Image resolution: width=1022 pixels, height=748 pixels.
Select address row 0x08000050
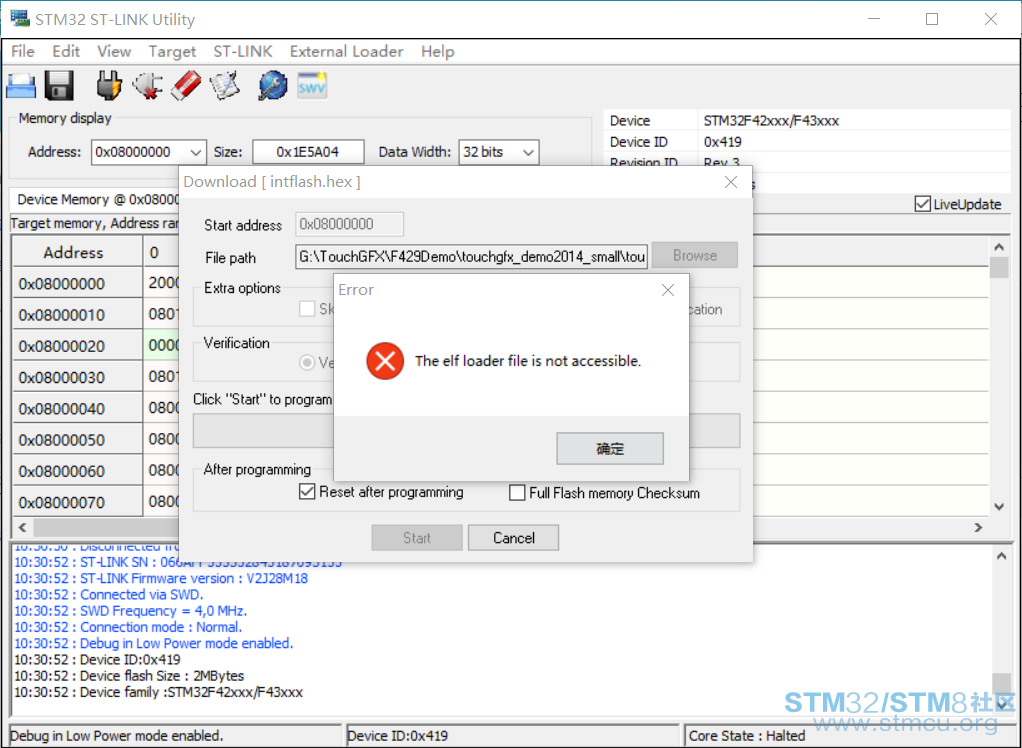[x=77, y=440]
